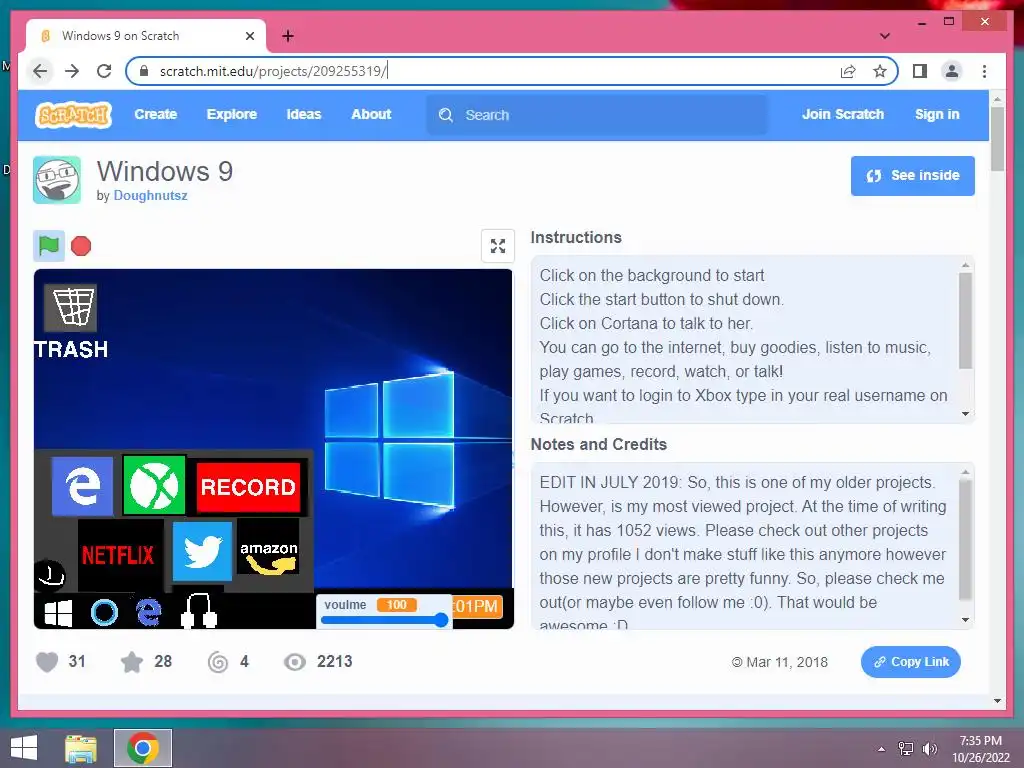Click the Chrome icon on the taskbar
Image resolution: width=1024 pixels, height=768 pixels.
(143, 748)
